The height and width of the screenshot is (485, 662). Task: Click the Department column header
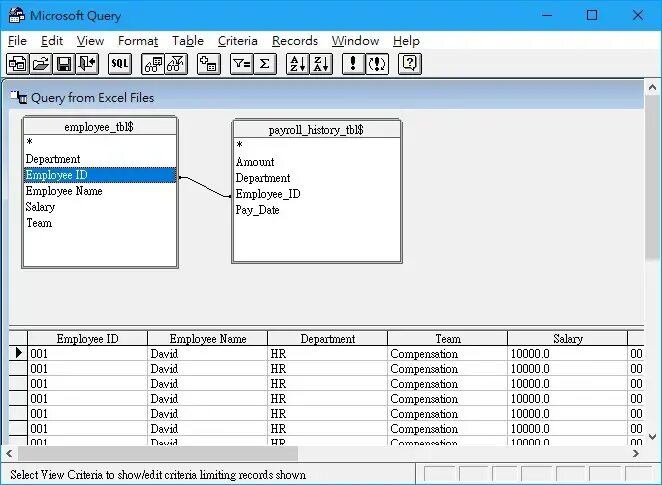328,339
